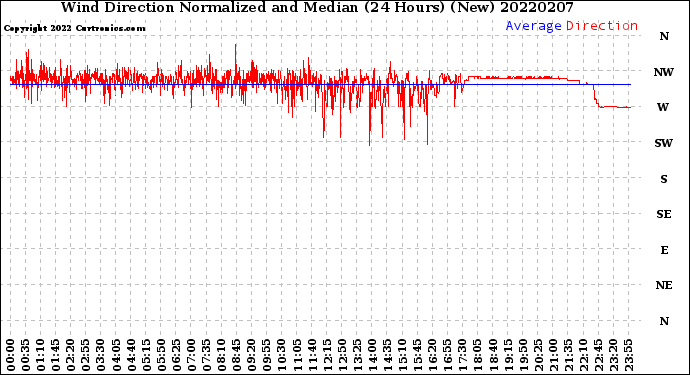690x375 pixels.
Task: Click the 'E' axis label
Action: (x=664, y=250)
